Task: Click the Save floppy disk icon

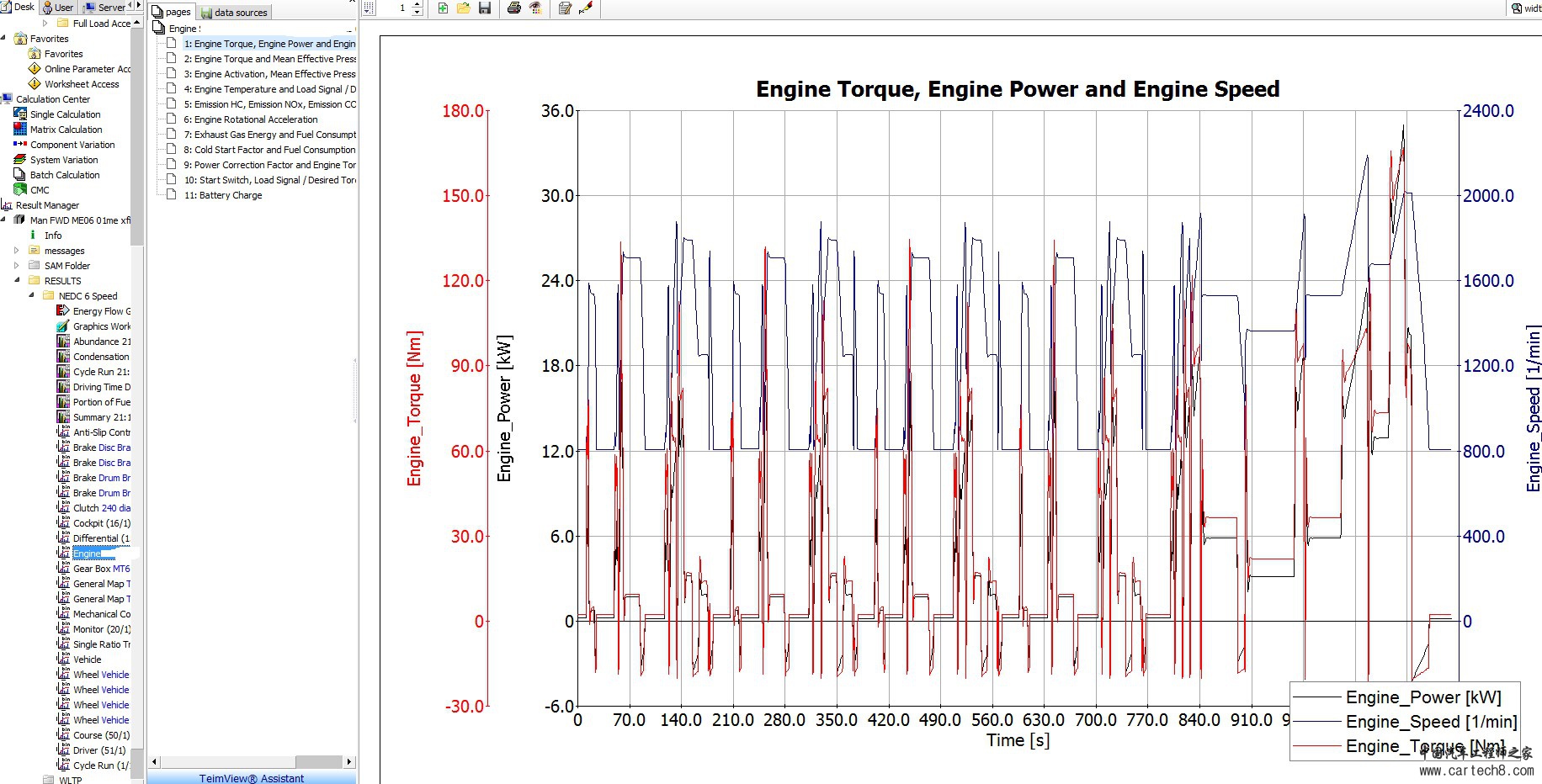Action: point(485,8)
